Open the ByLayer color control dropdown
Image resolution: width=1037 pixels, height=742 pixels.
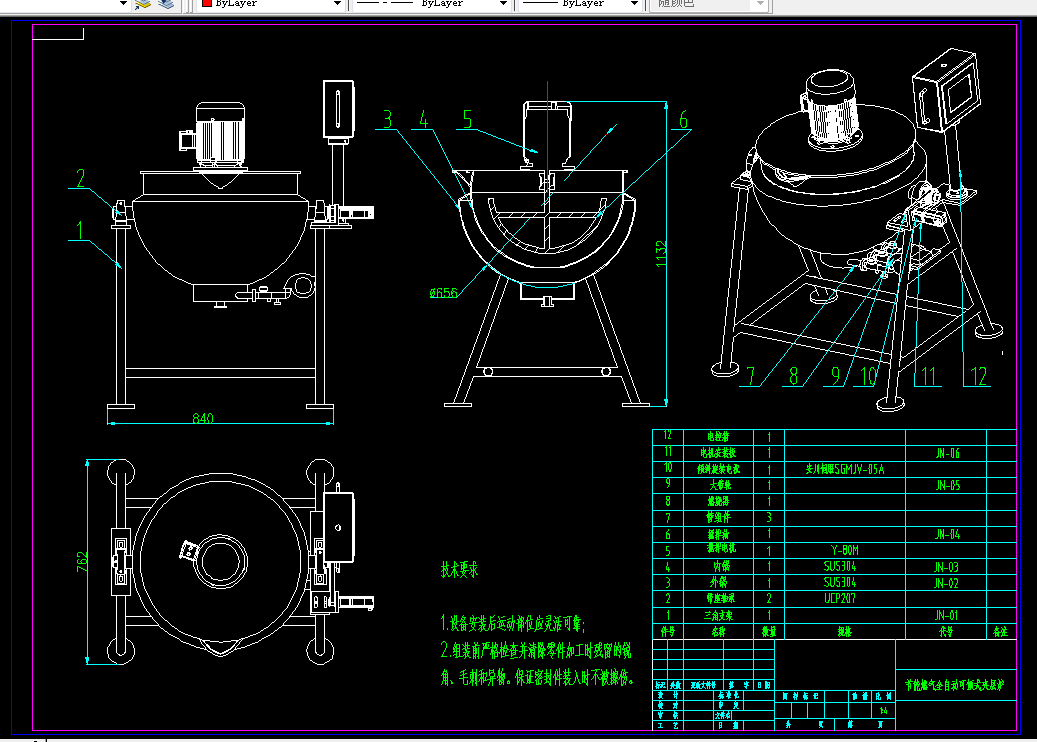(x=337, y=3)
